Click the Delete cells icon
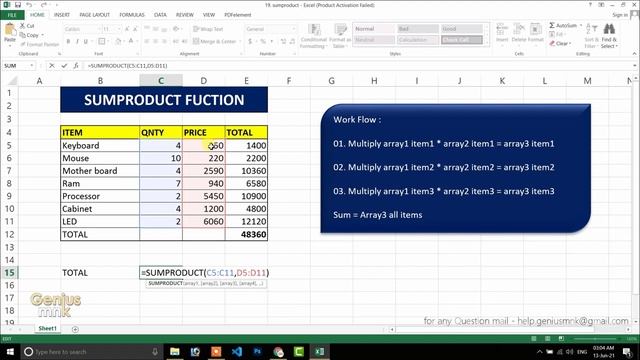This screenshot has height=360, width=640. coord(519,29)
